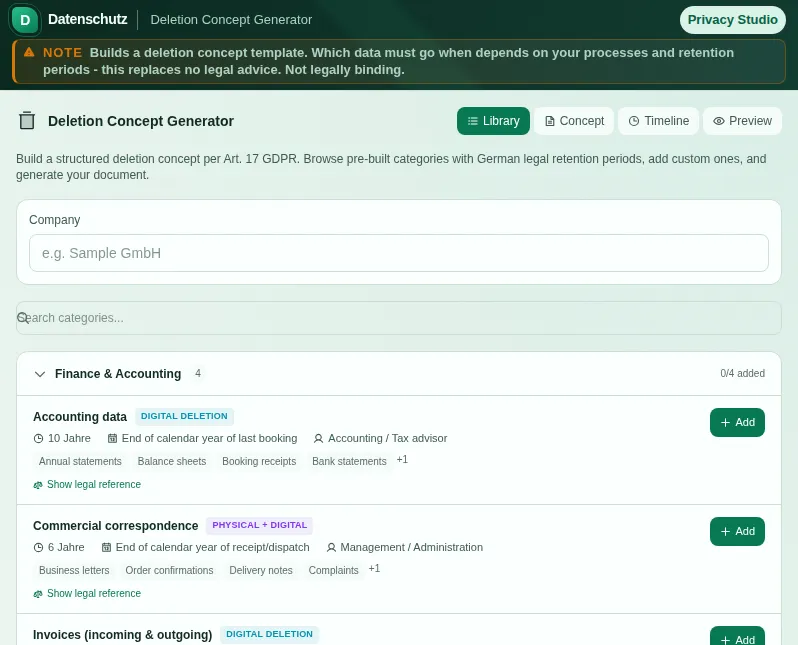Switch to the Preview tab

742,121
